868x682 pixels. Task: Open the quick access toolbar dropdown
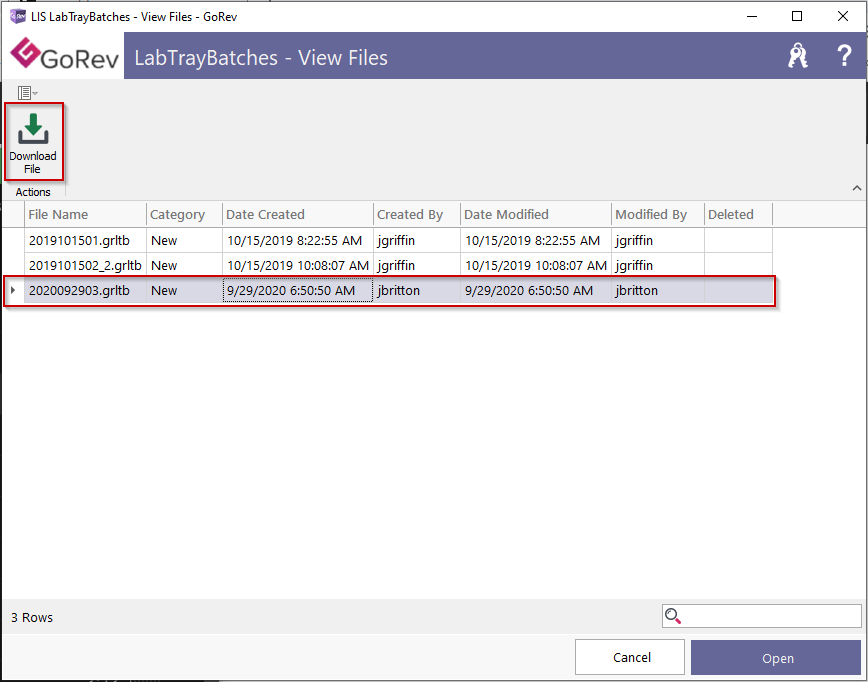[28, 92]
